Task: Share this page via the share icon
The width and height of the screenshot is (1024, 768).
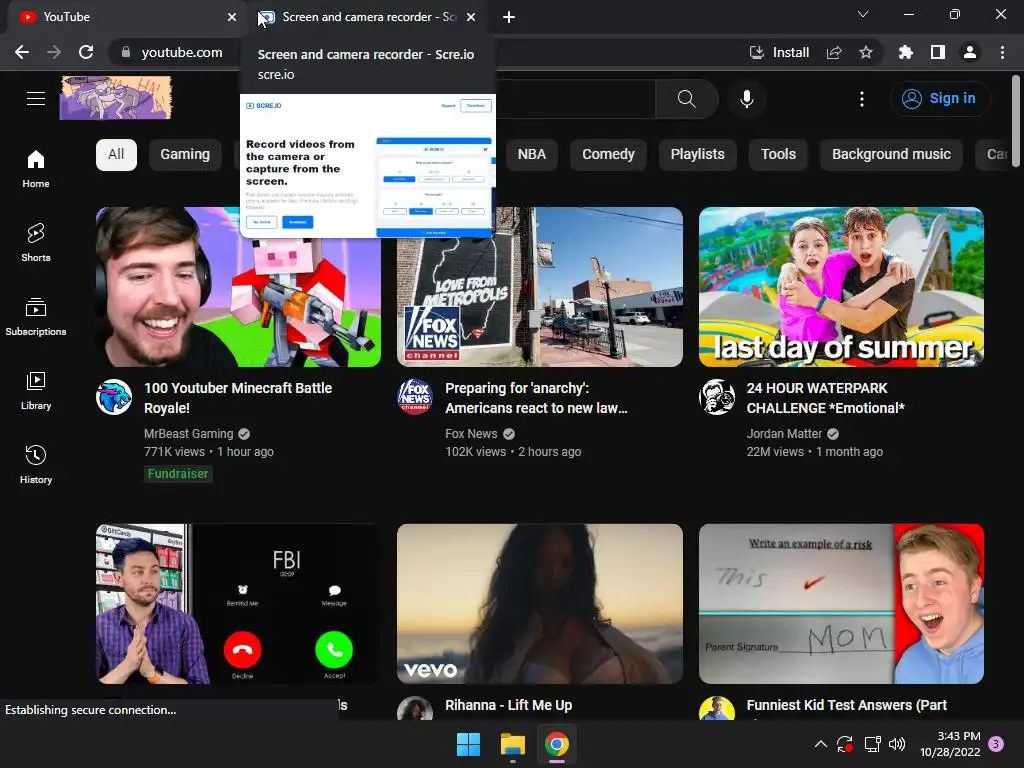Action: click(834, 52)
